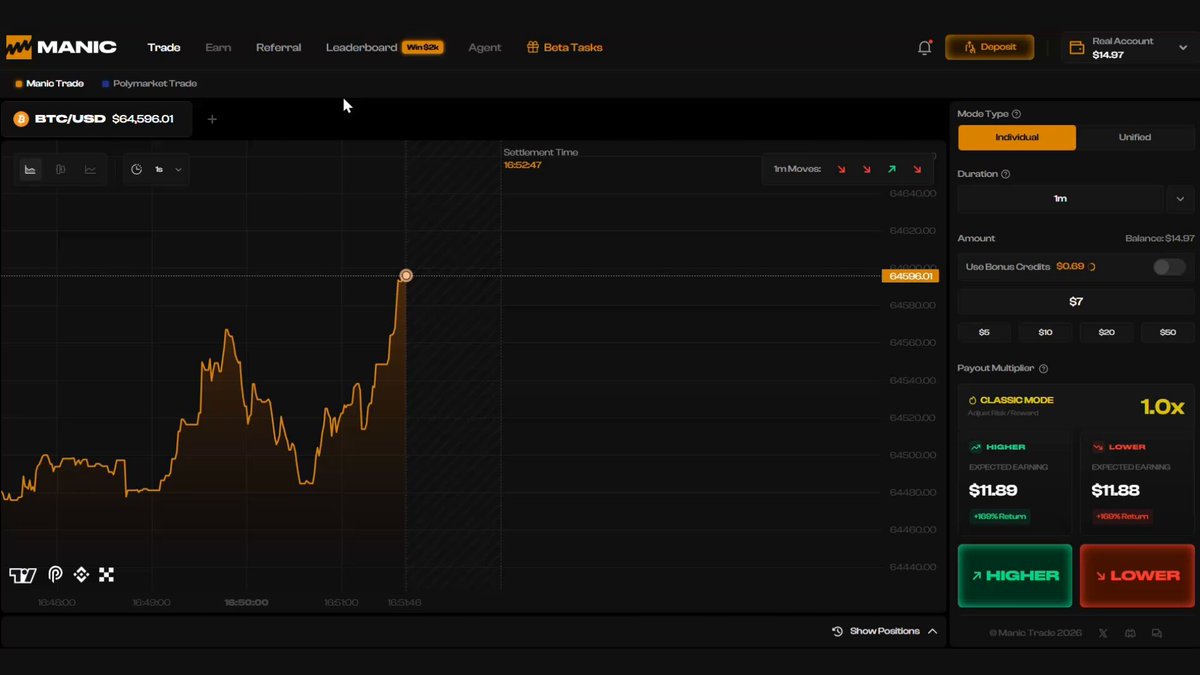Image resolution: width=1200 pixels, height=675 pixels.
Task: Switch to line chart icon
Action: [90, 170]
